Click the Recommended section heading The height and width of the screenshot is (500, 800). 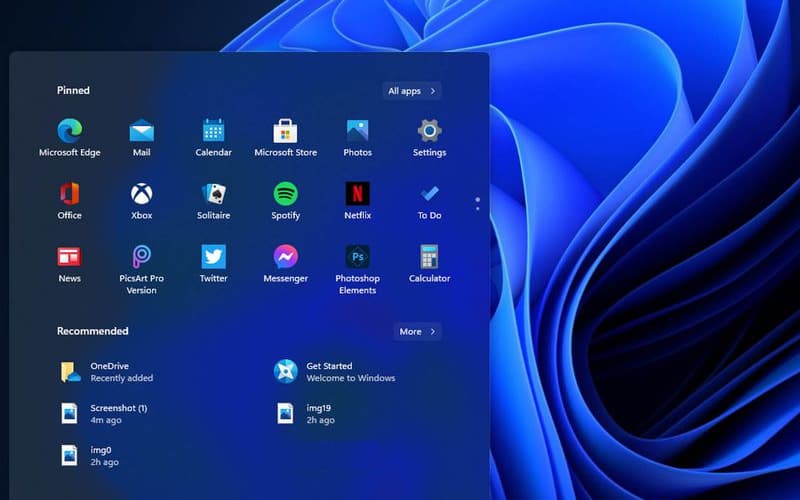click(x=92, y=331)
